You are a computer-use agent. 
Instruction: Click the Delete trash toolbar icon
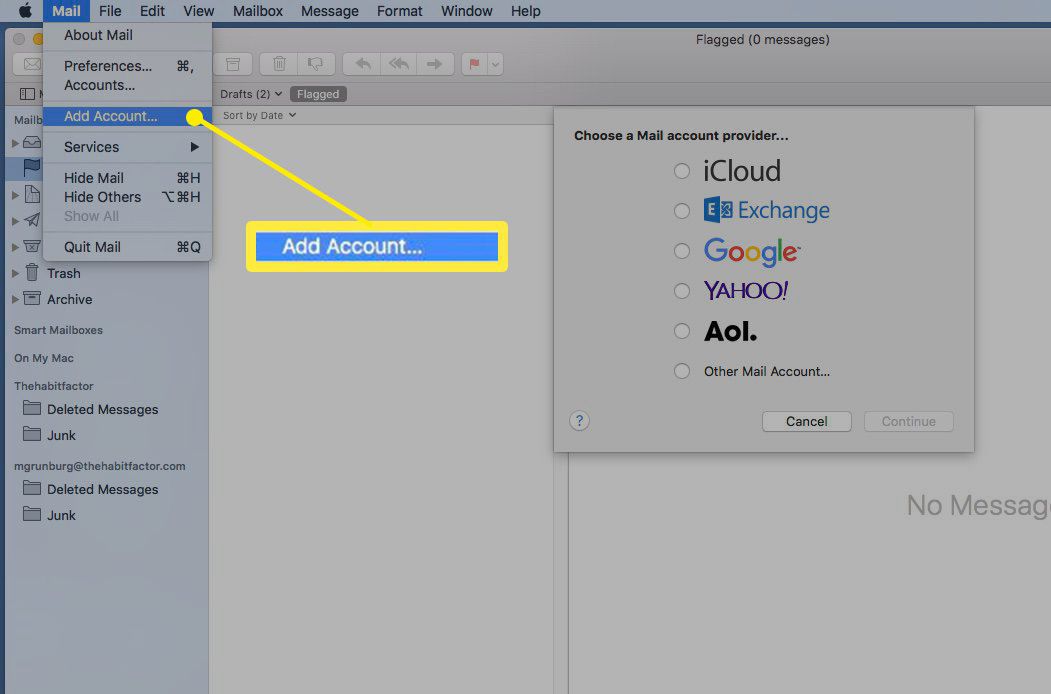coord(279,64)
